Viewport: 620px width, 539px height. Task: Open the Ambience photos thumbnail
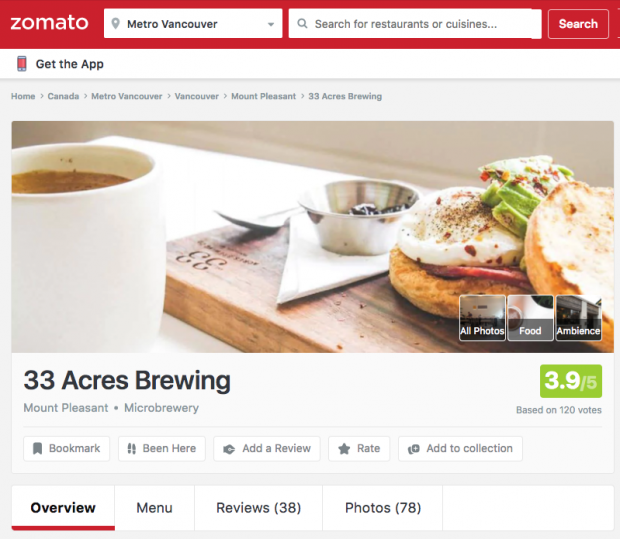point(578,318)
